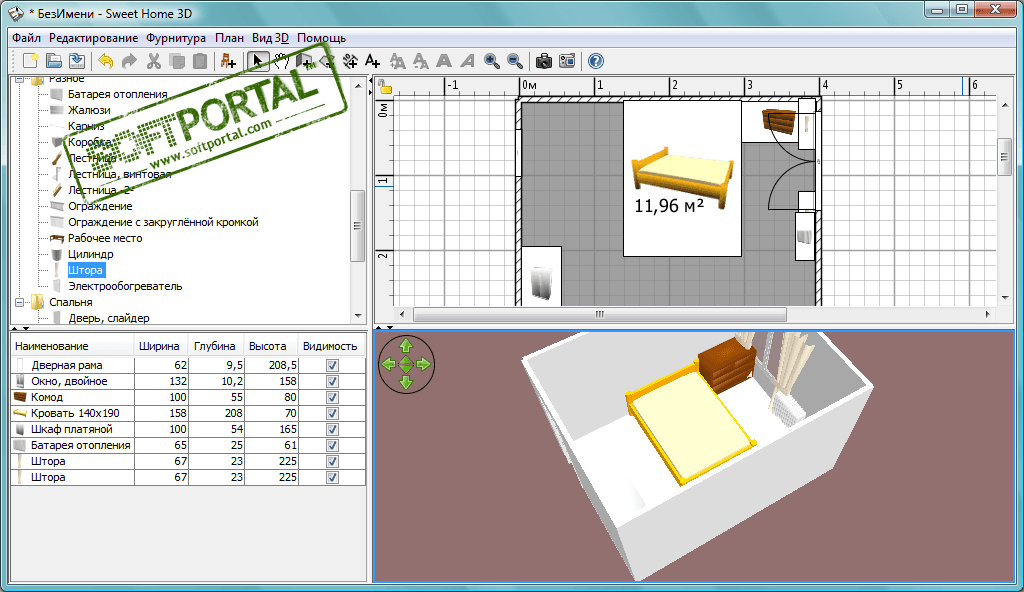Select Штора in the catalog tree
This screenshot has height=592, width=1024.
point(86,271)
